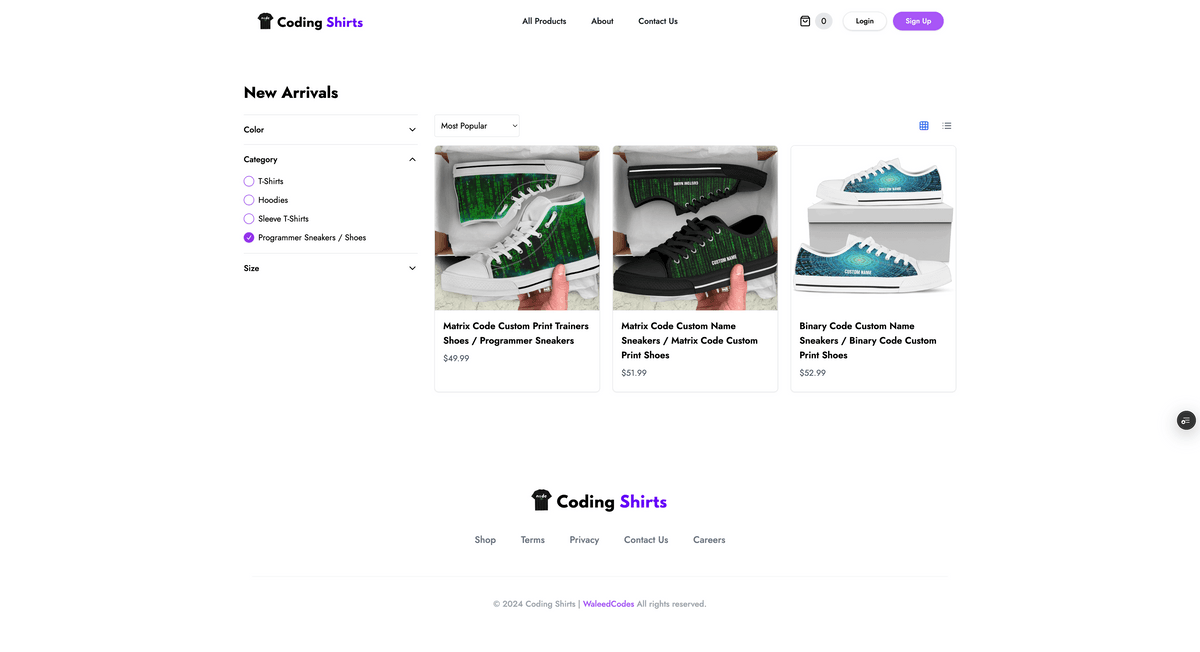The height and width of the screenshot is (652, 1200).
Task: Open the Binary Code sneakers product image
Action: (x=873, y=228)
